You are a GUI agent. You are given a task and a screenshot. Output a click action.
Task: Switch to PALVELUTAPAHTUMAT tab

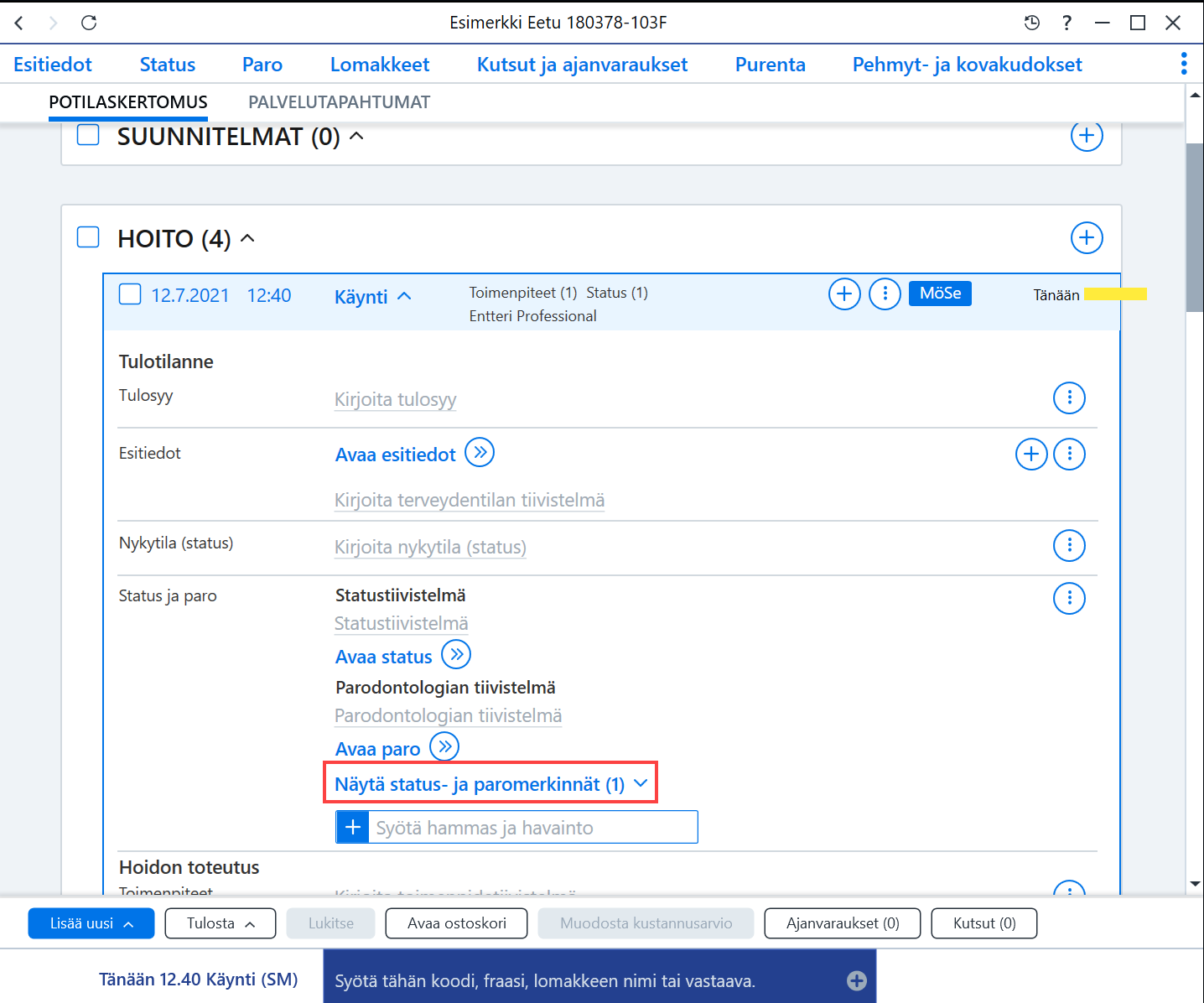pos(339,102)
